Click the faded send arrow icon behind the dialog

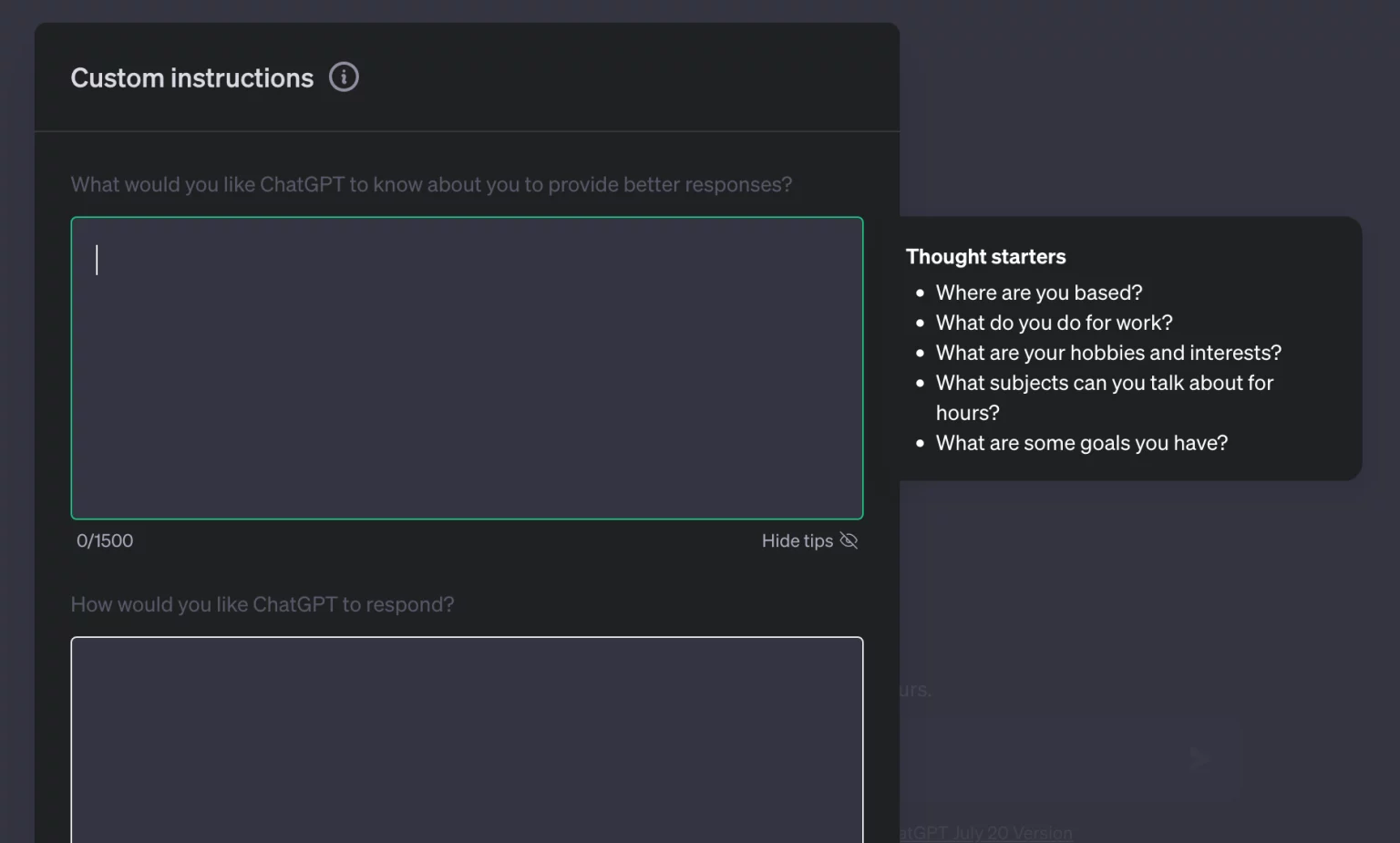(x=1199, y=758)
